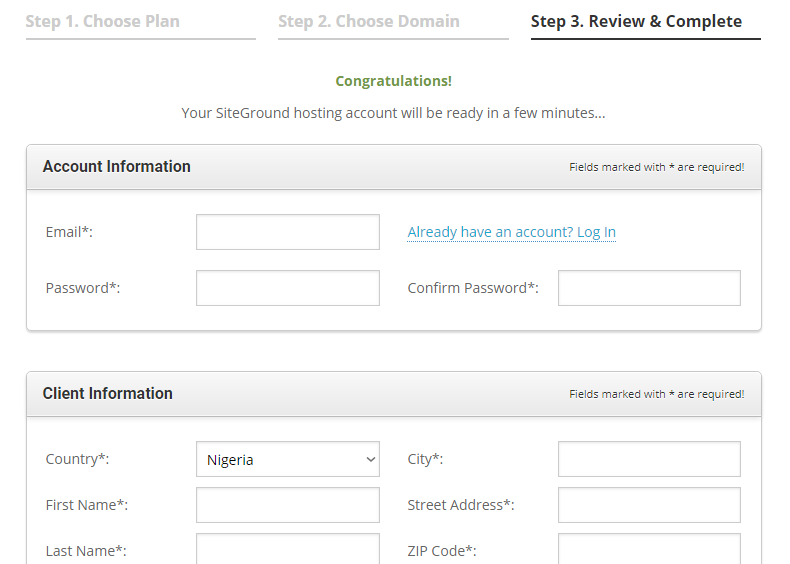Click the Country* label text
Viewport: 790px width, 564px height.
pos(77,460)
